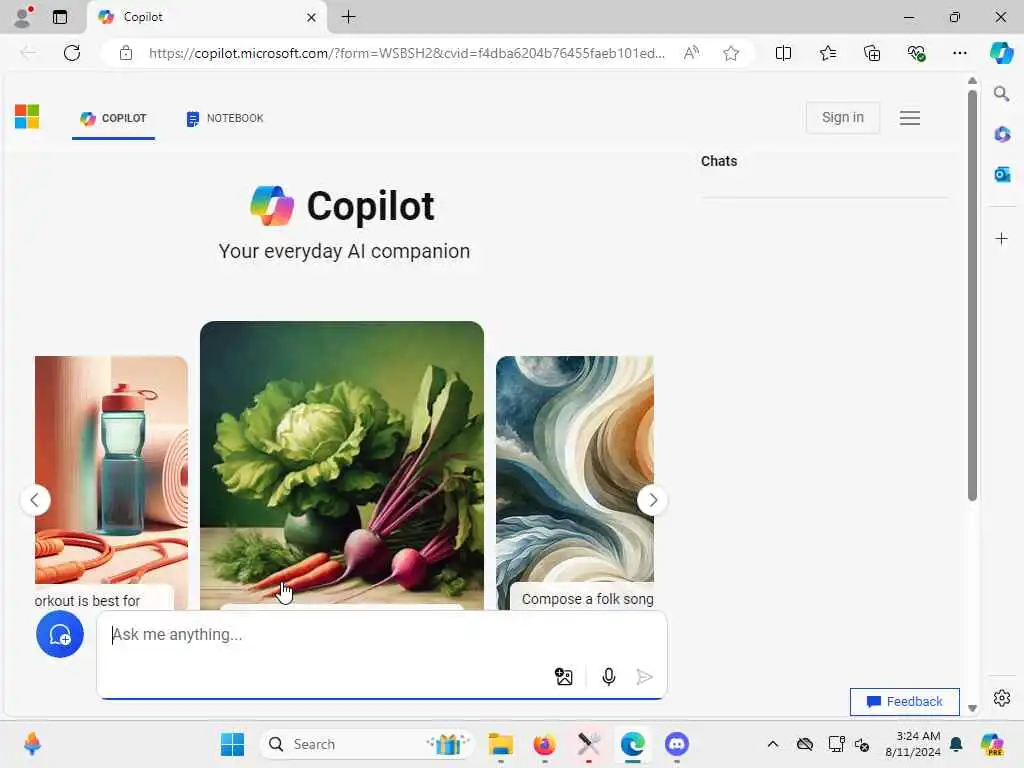Click the page vertical scrollbar

[x=972, y=295]
